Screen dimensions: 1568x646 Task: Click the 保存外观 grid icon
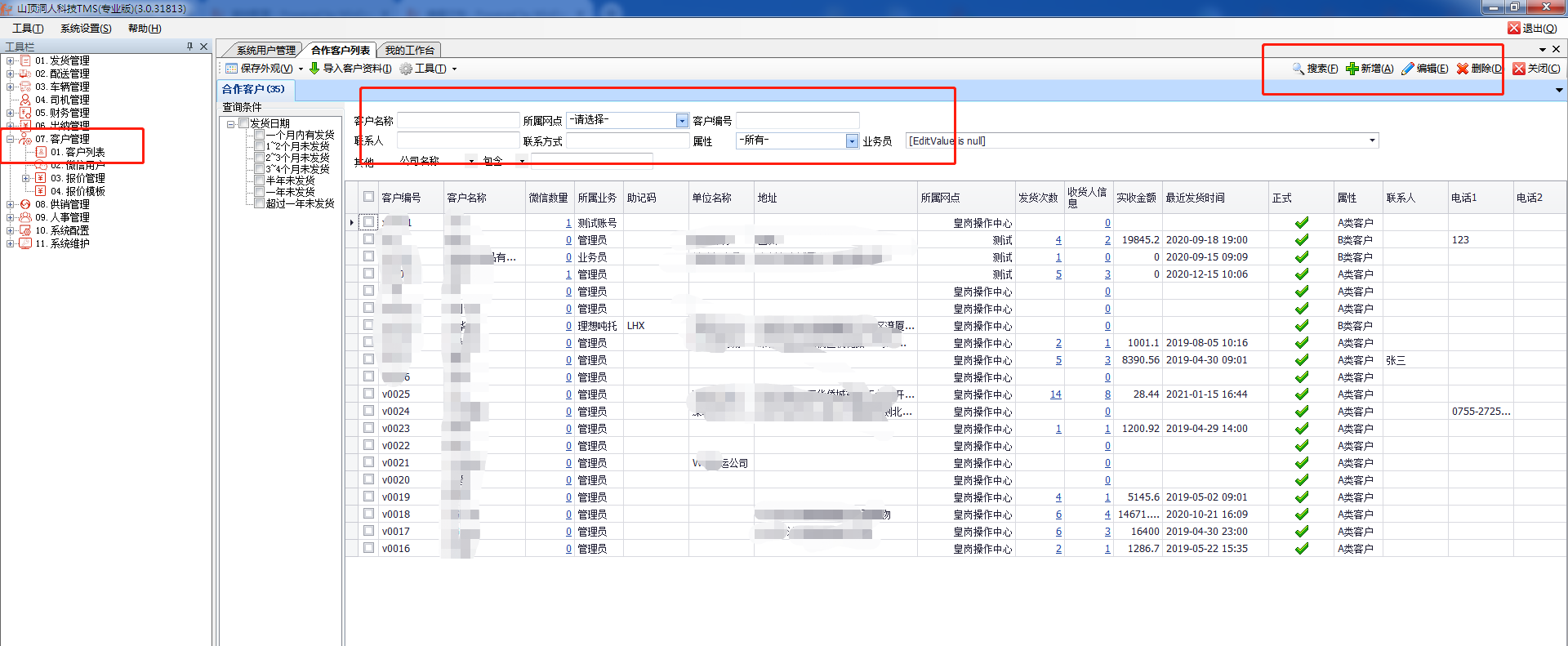tap(231, 69)
